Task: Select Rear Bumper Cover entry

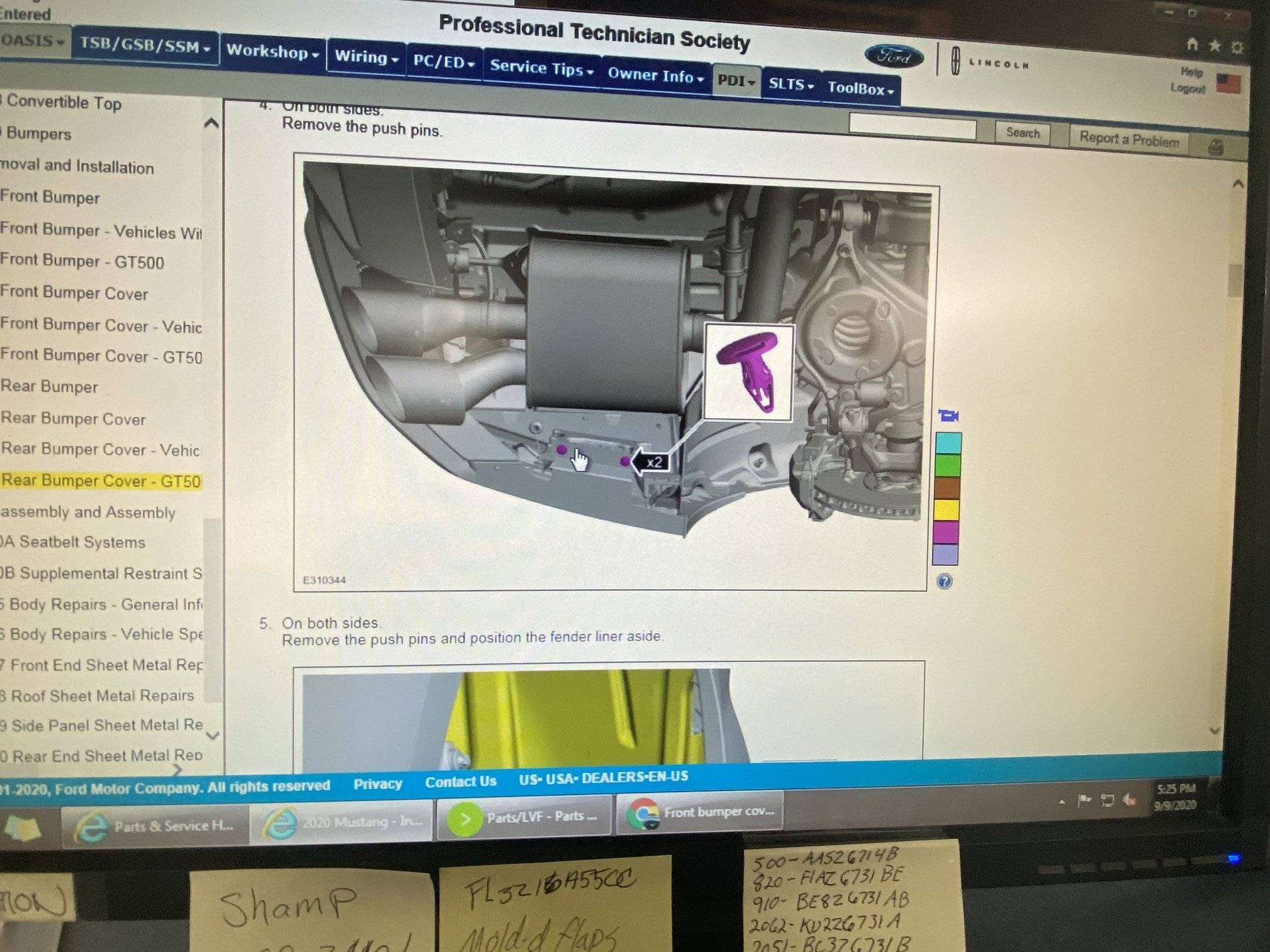Action: [x=74, y=418]
